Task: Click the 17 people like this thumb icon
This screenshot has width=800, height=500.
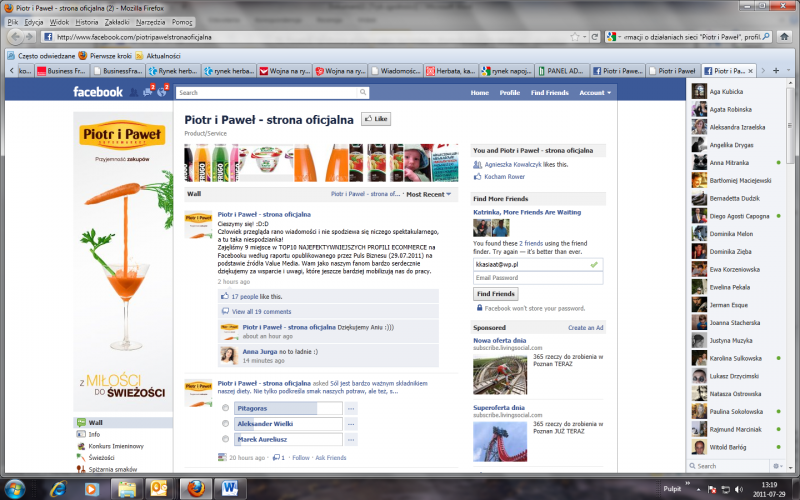Action: point(224,296)
